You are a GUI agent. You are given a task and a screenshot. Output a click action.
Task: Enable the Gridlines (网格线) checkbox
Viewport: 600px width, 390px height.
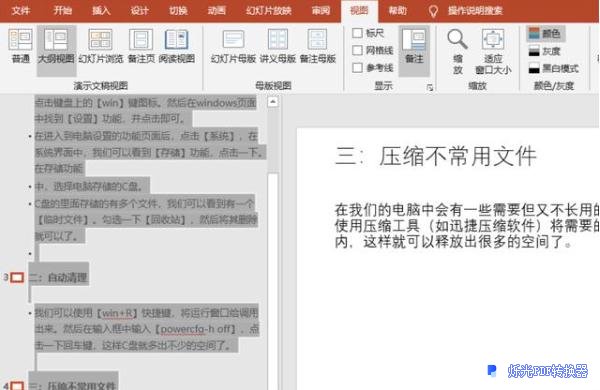click(x=357, y=50)
